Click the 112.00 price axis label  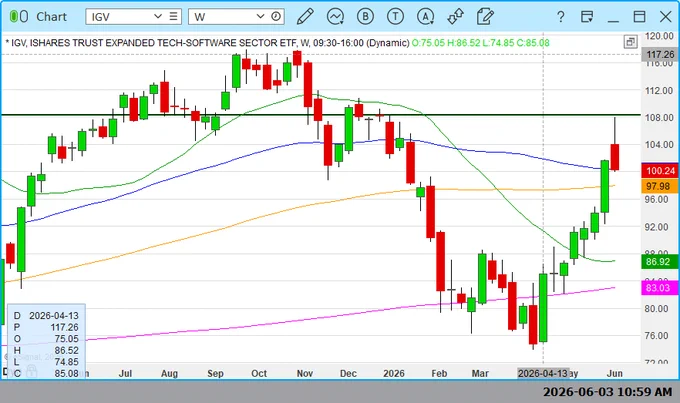click(x=659, y=90)
